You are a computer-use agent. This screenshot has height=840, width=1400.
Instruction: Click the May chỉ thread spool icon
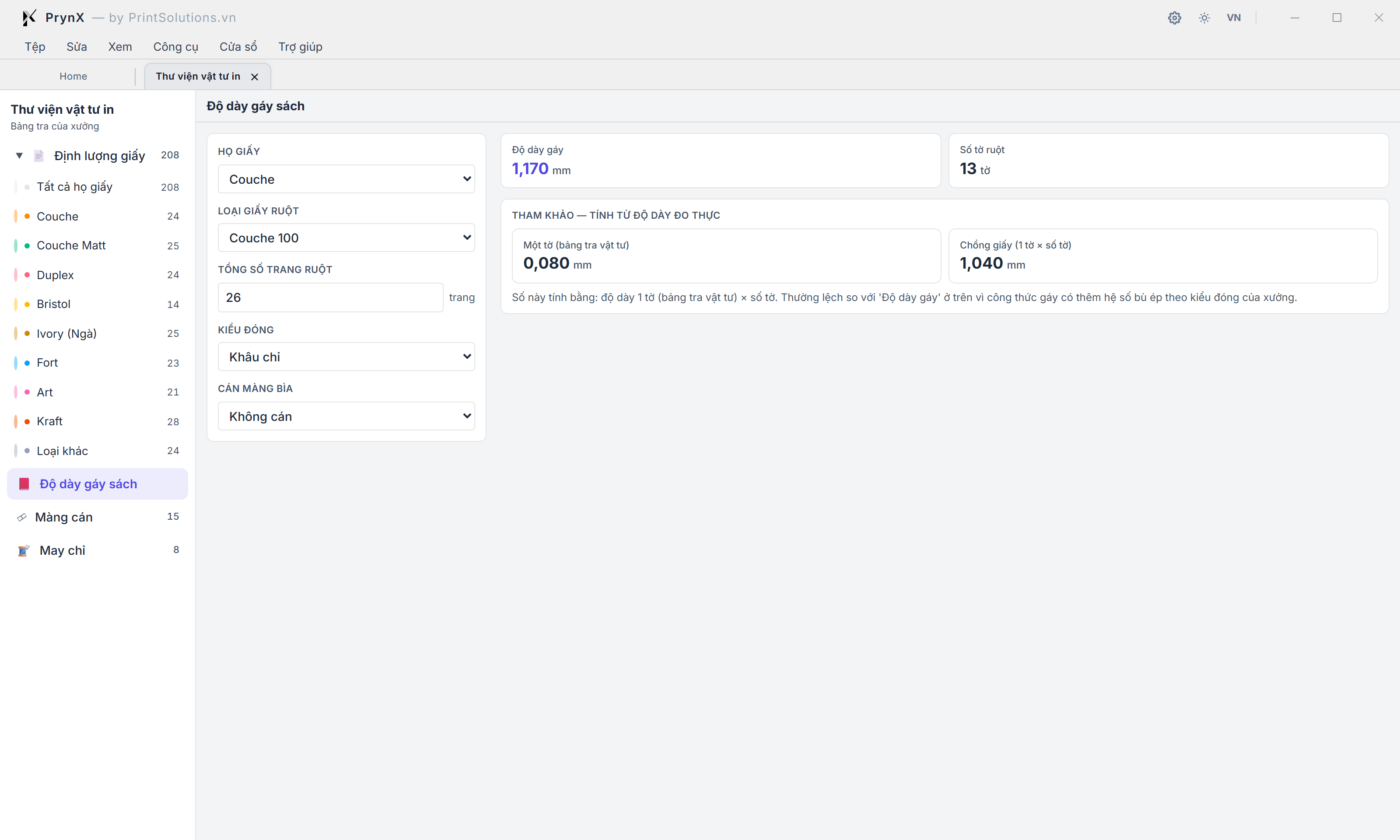pos(23,550)
